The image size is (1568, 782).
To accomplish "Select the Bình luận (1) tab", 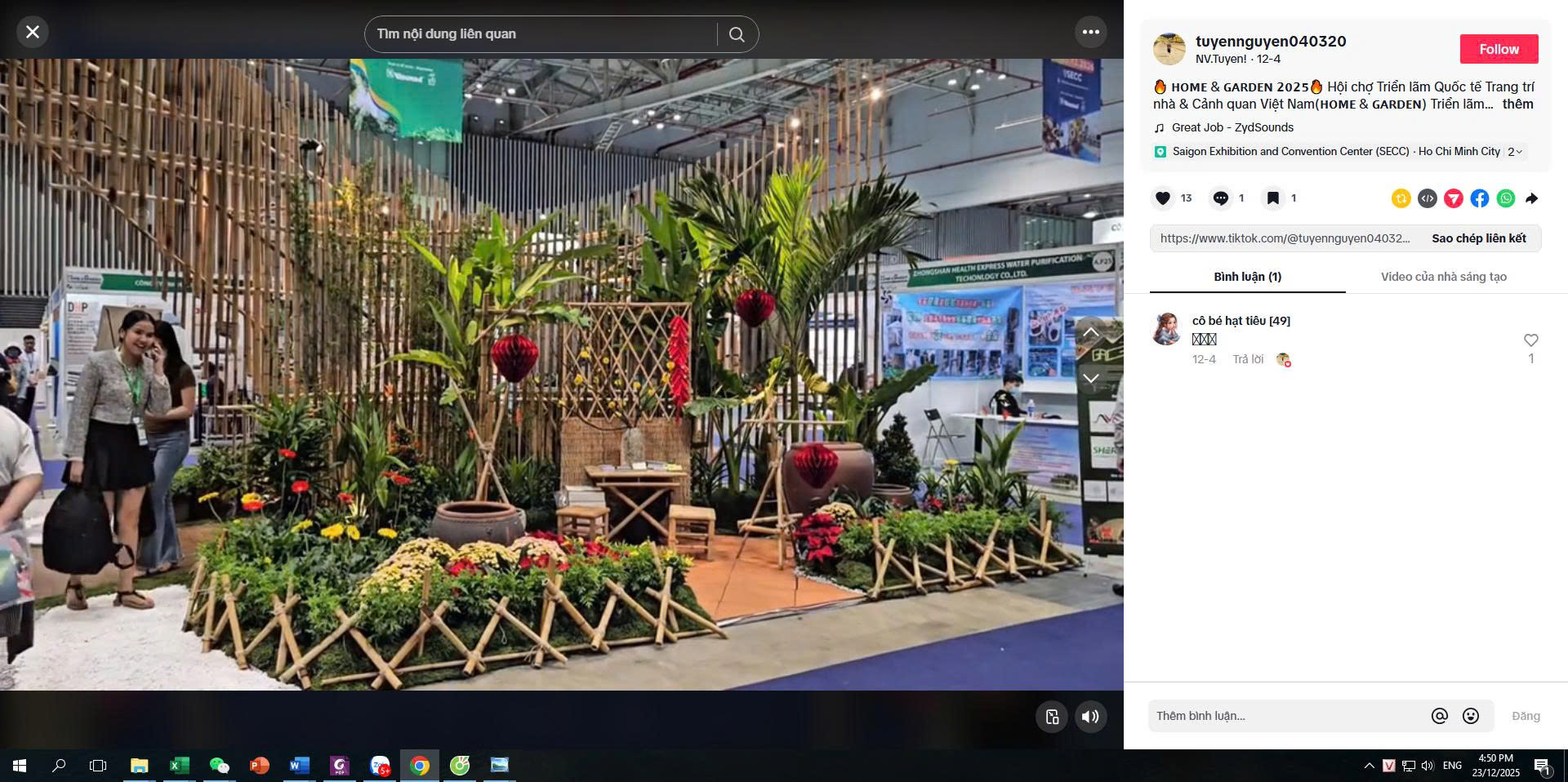I will (1247, 277).
